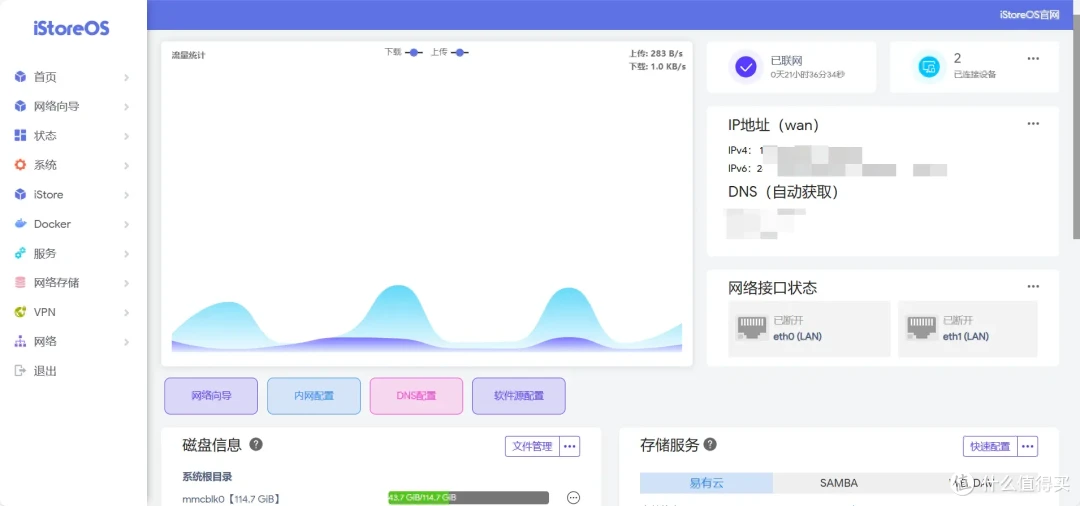This screenshot has height=506, width=1080.
Task: Click the mmcblk0【114.7 GiB】 disk label
Action: [x=231, y=498]
